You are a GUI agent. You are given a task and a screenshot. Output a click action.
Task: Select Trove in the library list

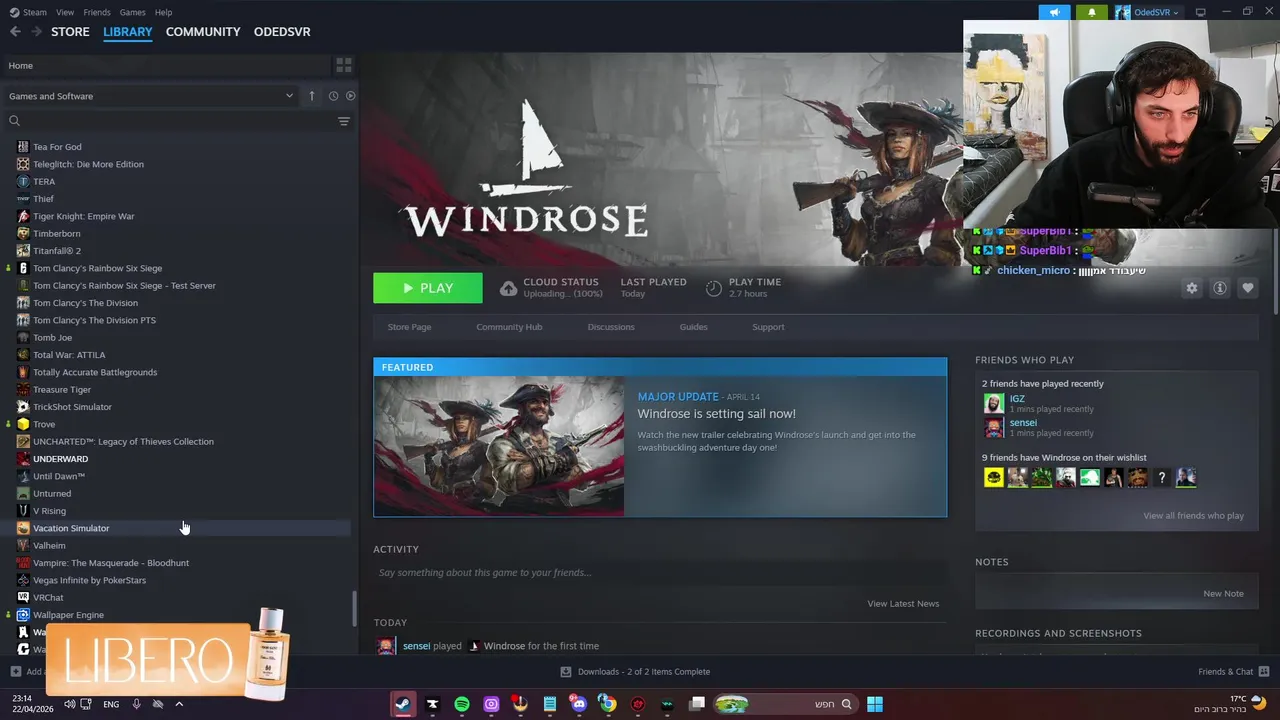pos(44,424)
